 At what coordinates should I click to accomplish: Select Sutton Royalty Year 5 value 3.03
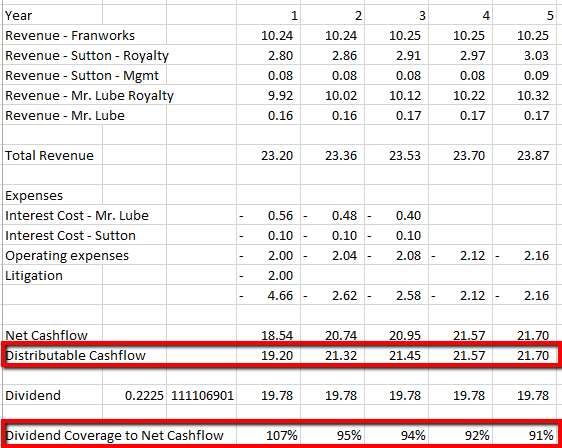[x=525, y=55]
